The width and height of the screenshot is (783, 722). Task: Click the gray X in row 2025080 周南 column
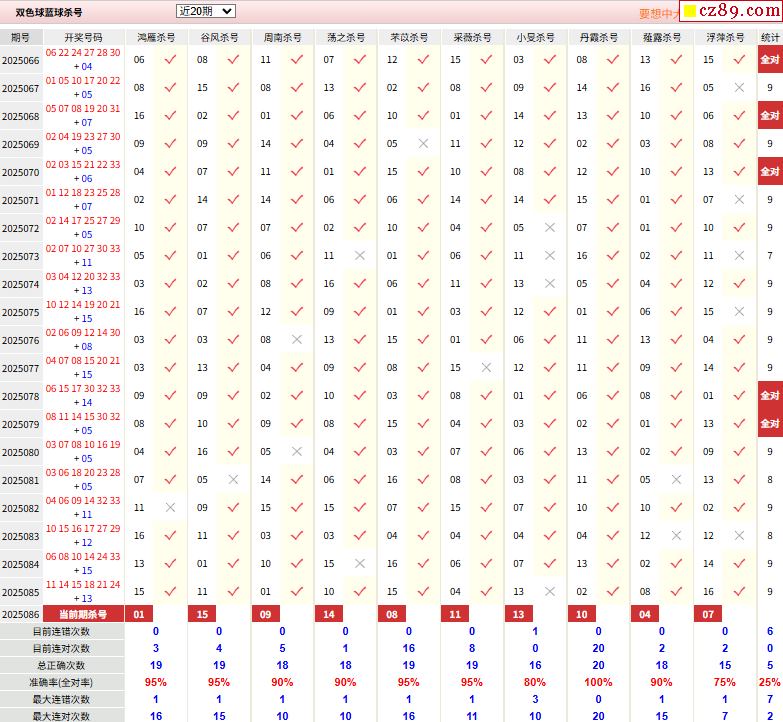[297, 451]
